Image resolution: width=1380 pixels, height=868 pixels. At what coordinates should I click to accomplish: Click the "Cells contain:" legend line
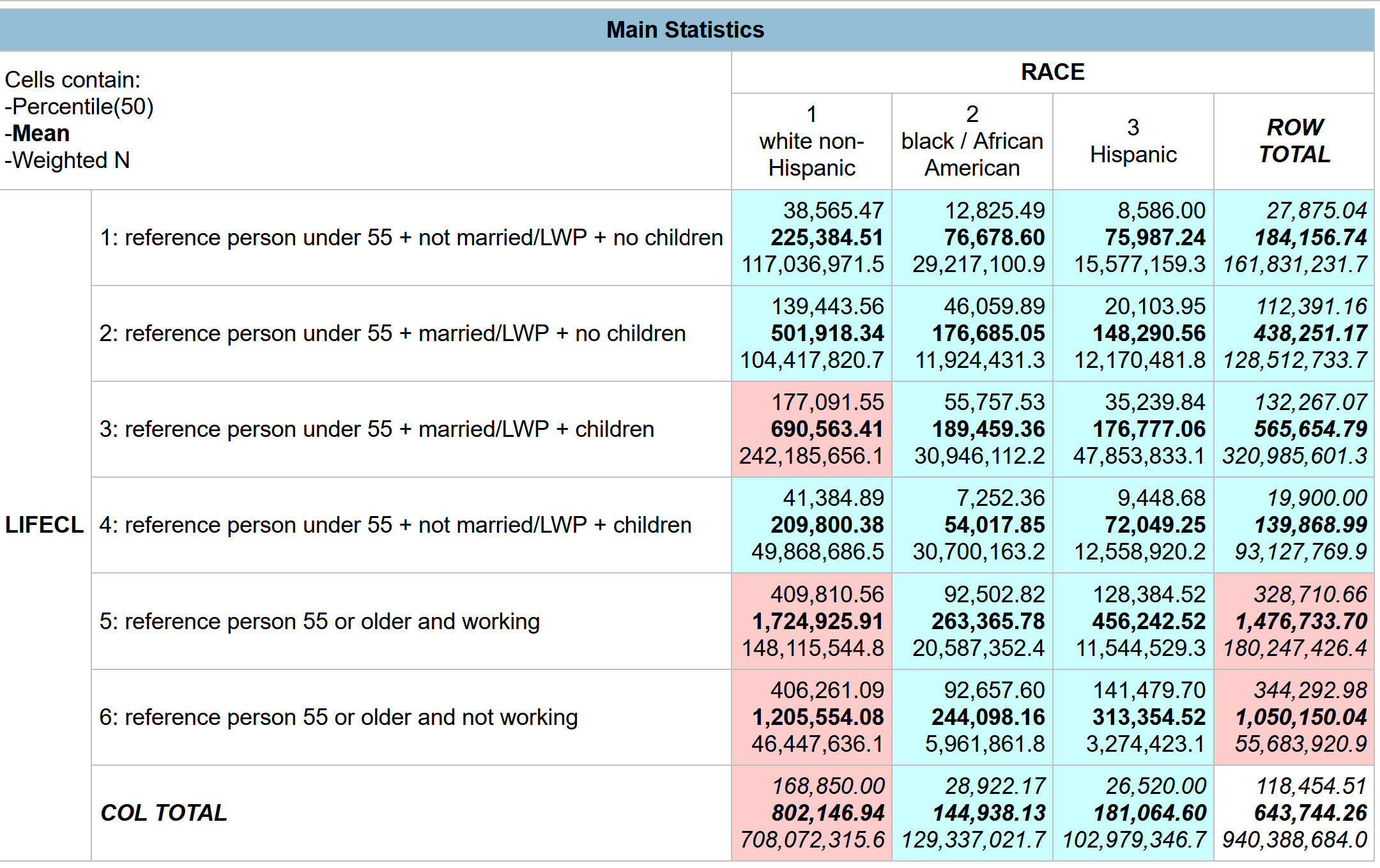point(73,80)
